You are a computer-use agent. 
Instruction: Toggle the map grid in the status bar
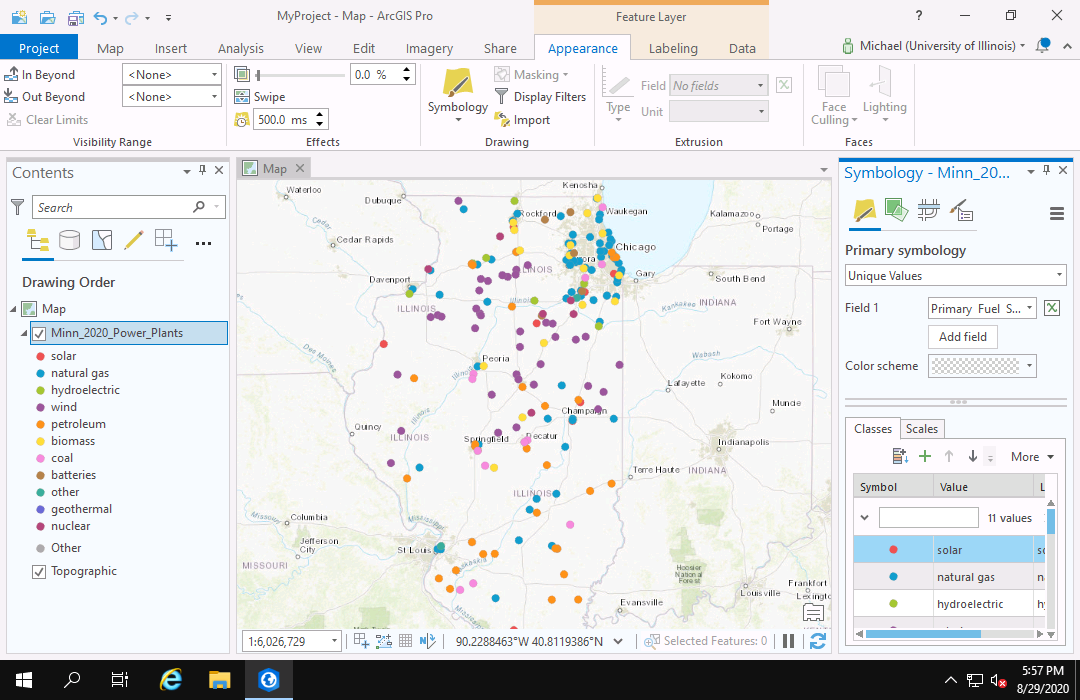(406, 641)
